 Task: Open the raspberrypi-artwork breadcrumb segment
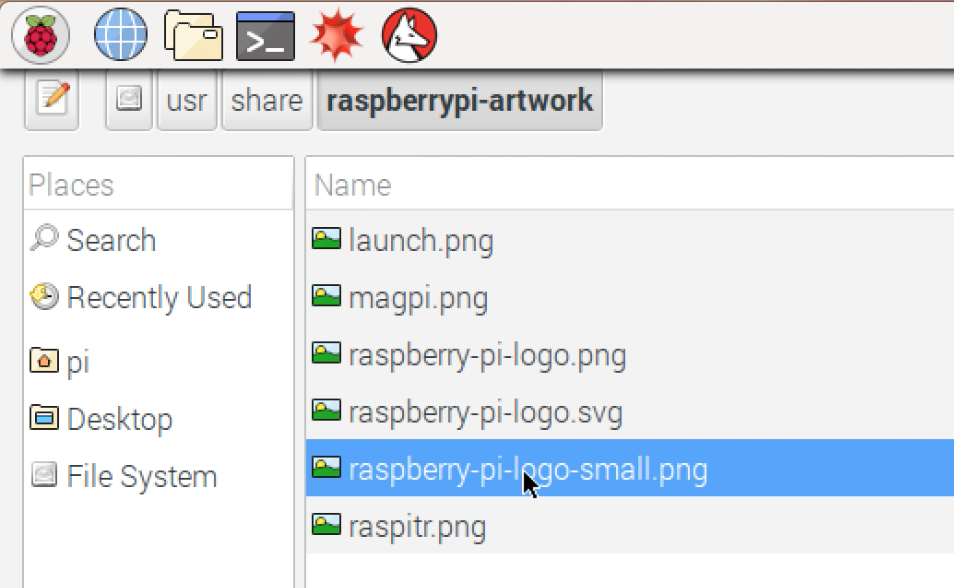460,99
